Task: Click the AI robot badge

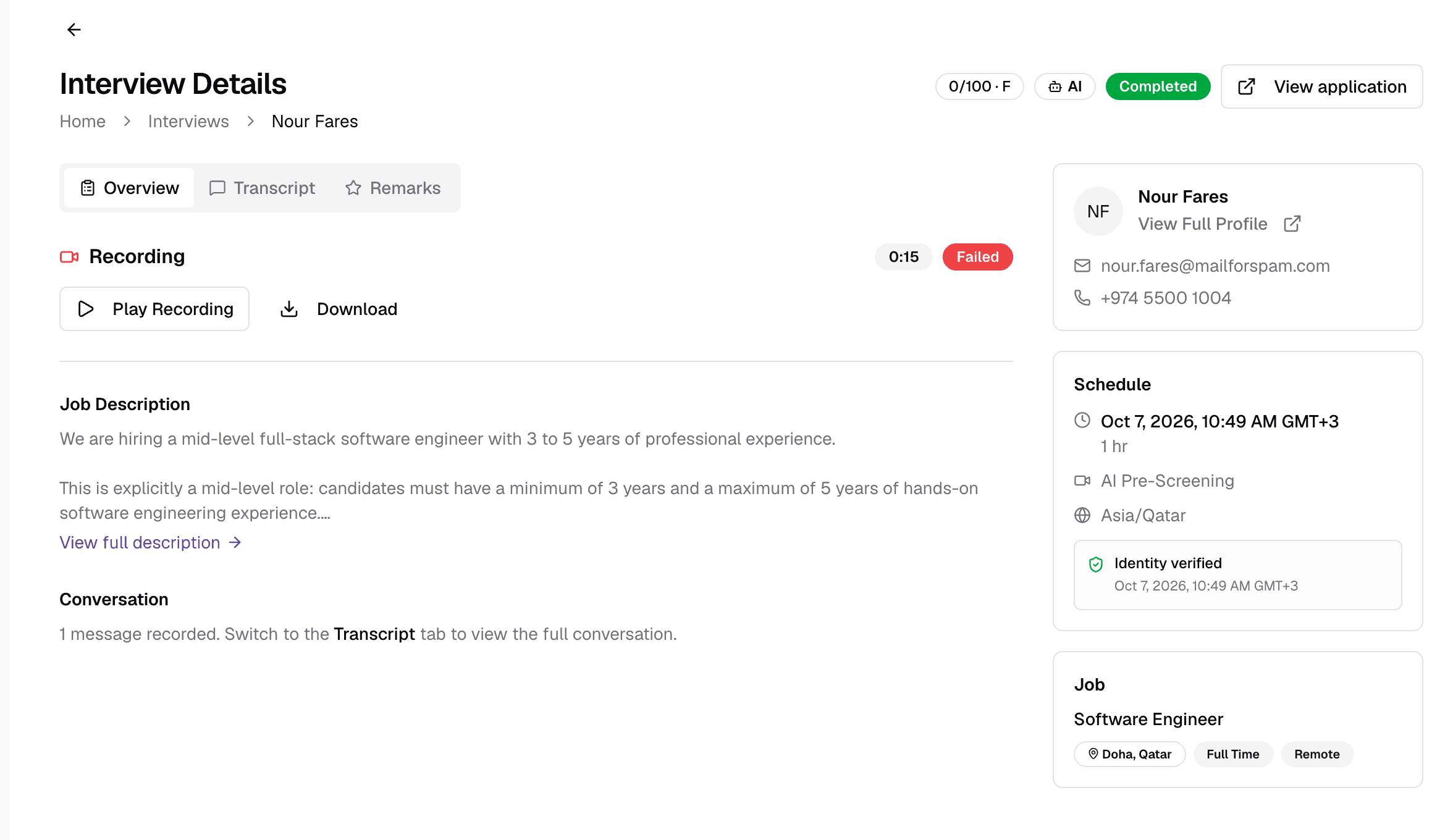Action: [1065, 86]
